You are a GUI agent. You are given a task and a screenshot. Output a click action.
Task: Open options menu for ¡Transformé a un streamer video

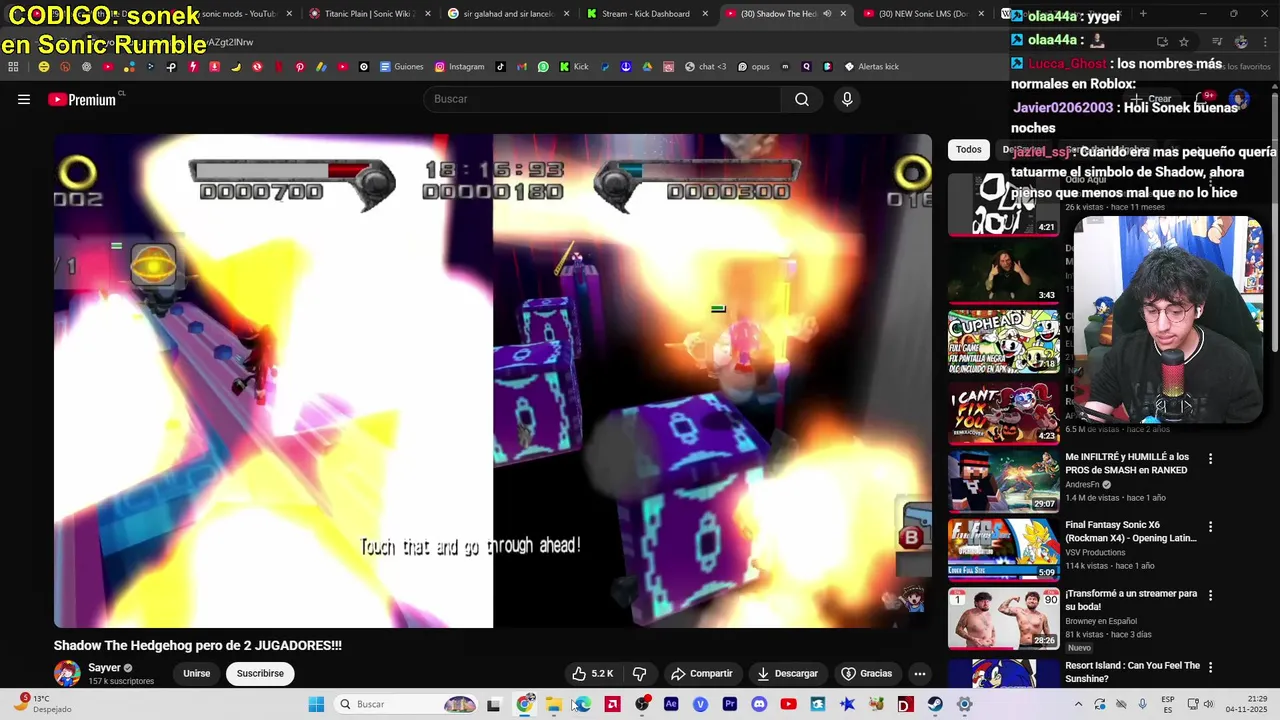1210,595
